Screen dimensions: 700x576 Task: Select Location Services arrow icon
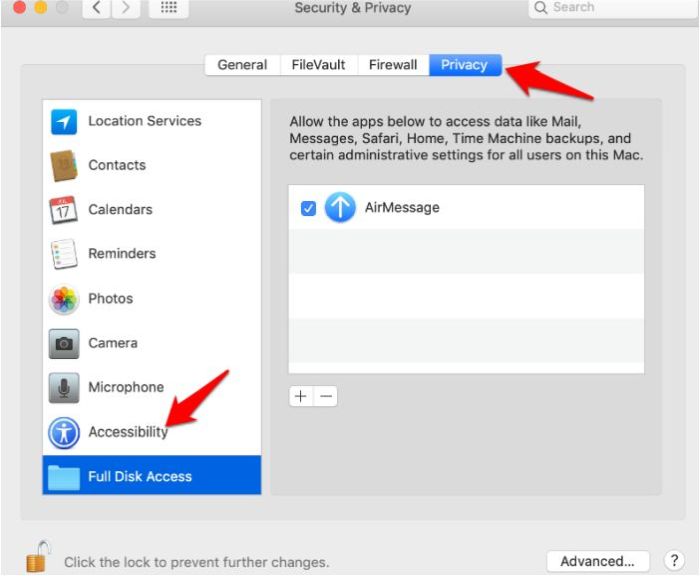[x=64, y=122]
